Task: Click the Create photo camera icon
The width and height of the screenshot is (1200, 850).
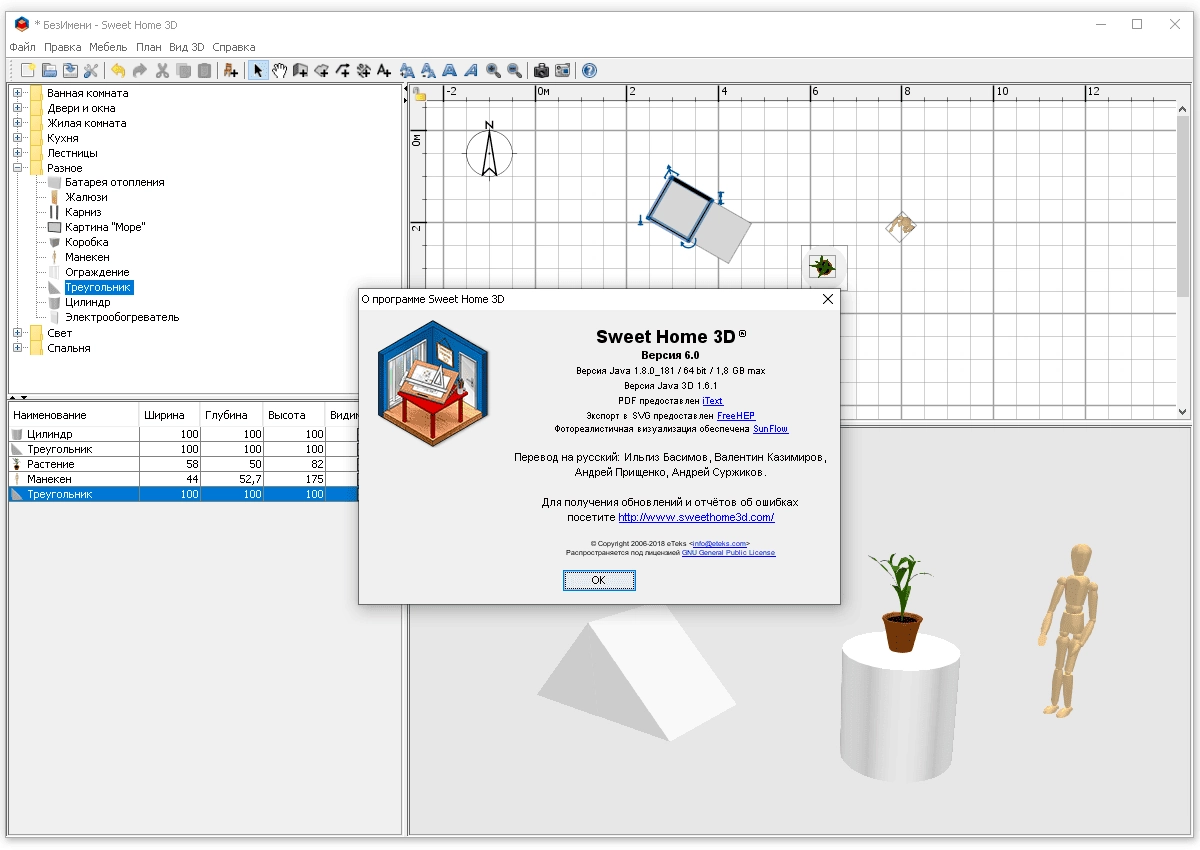Action: tap(541, 70)
